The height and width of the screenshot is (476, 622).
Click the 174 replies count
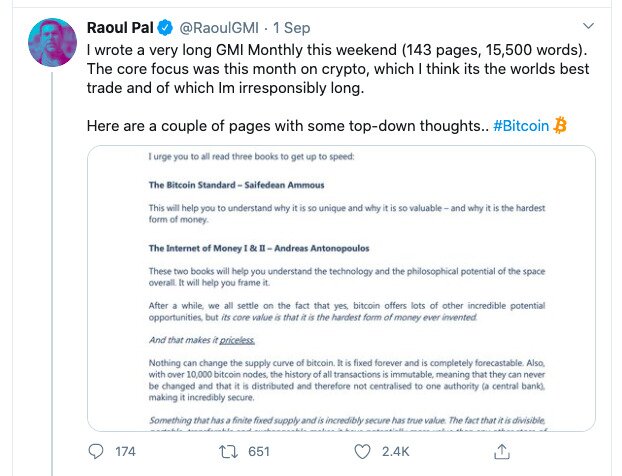pos(125,451)
